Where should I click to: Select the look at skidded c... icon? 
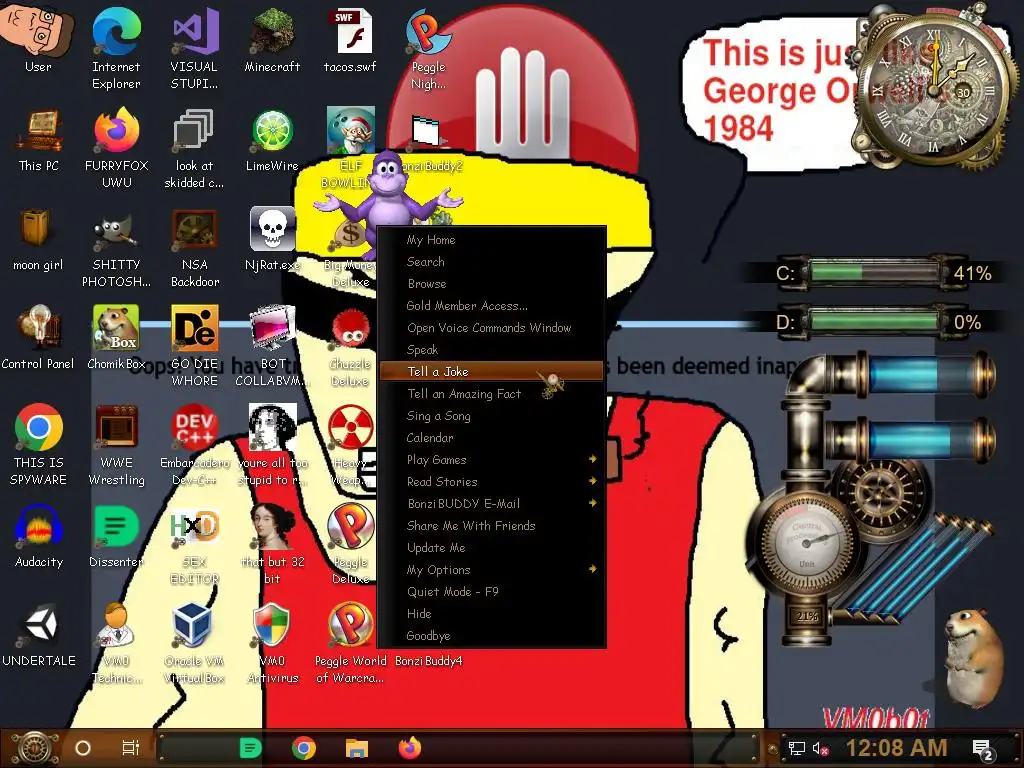194,148
